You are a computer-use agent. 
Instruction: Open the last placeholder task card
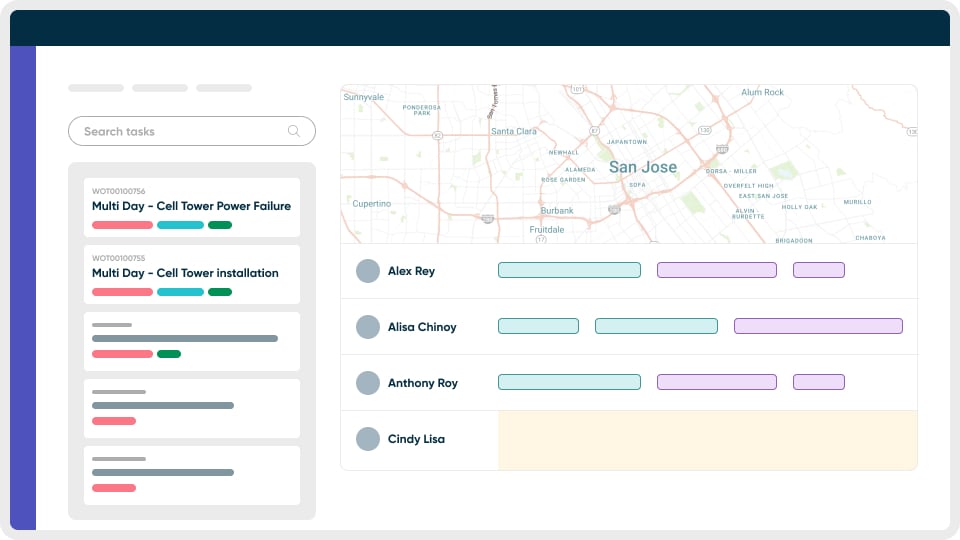coord(192,476)
